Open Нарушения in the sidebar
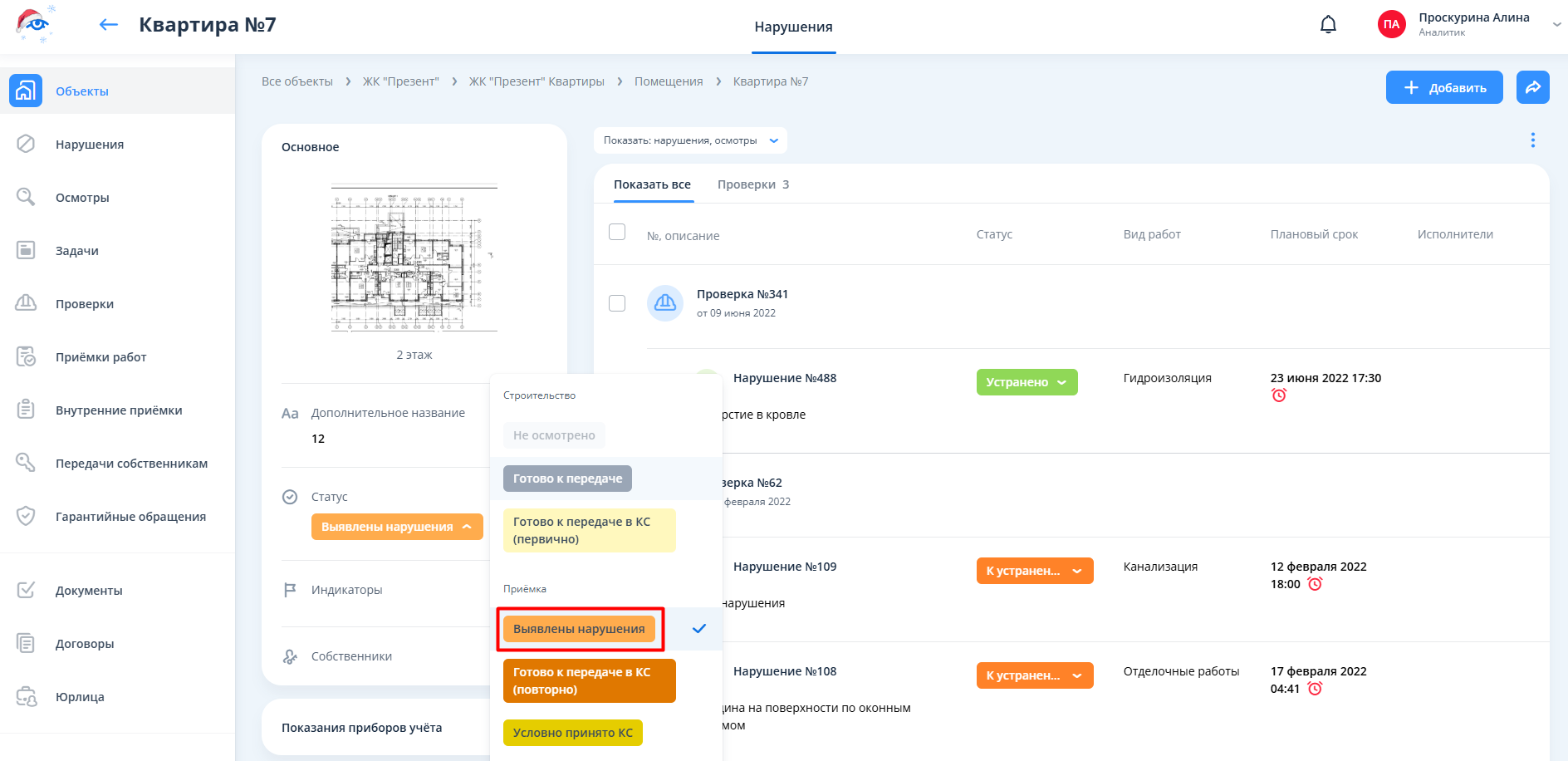Viewport: 1568px width, 761px height. (90, 145)
